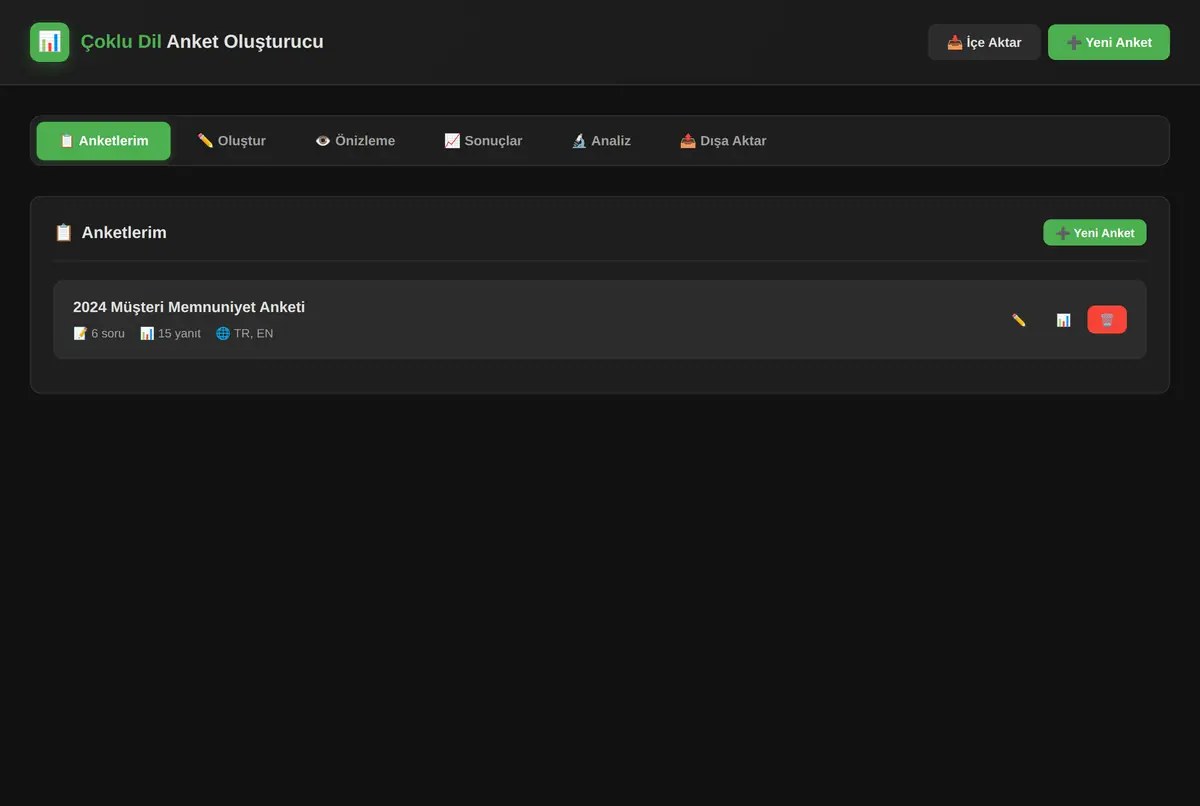Switch to the Dışa Aktar tab
The height and width of the screenshot is (806, 1200).
pos(723,141)
